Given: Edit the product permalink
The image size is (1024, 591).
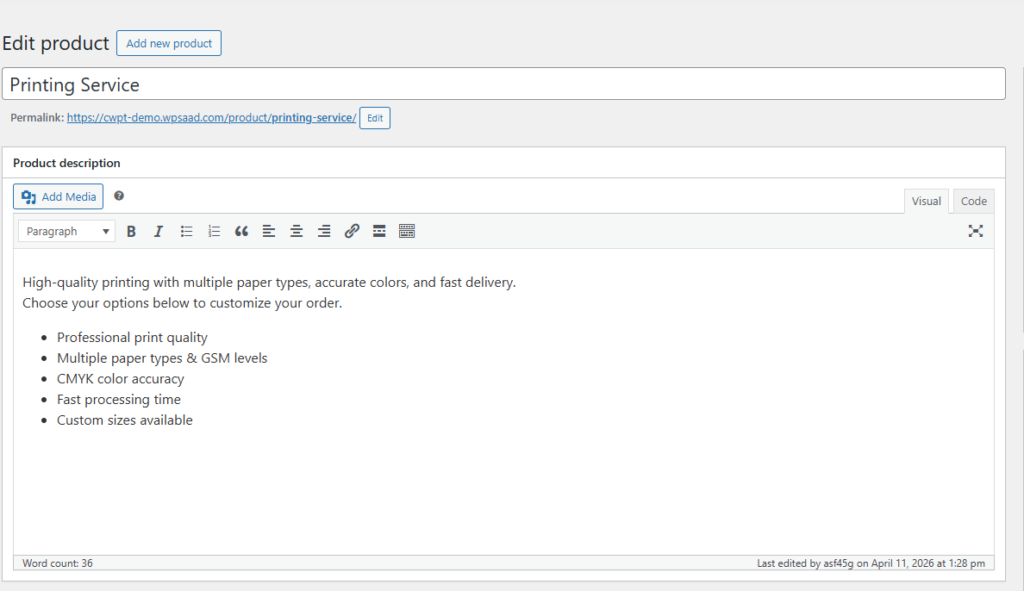Looking at the screenshot, I should (374, 118).
